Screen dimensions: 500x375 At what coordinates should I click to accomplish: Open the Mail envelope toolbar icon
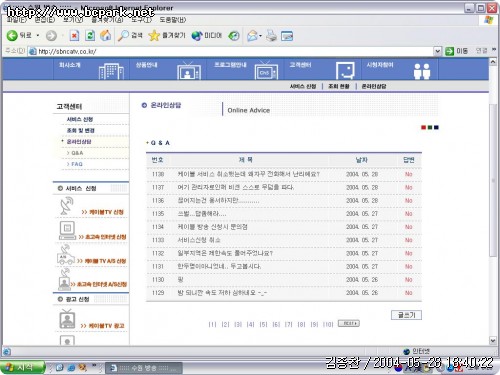(252, 36)
